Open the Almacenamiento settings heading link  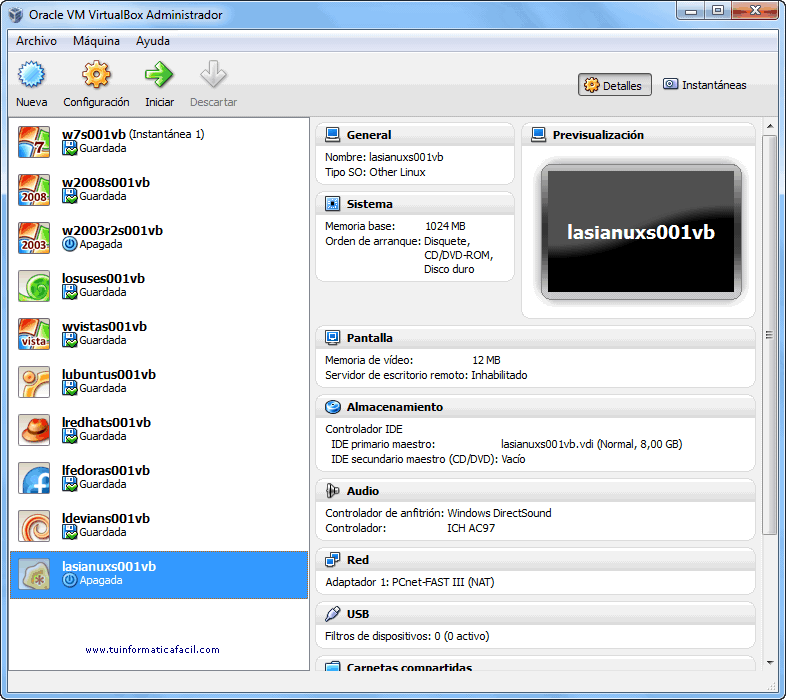click(395, 407)
